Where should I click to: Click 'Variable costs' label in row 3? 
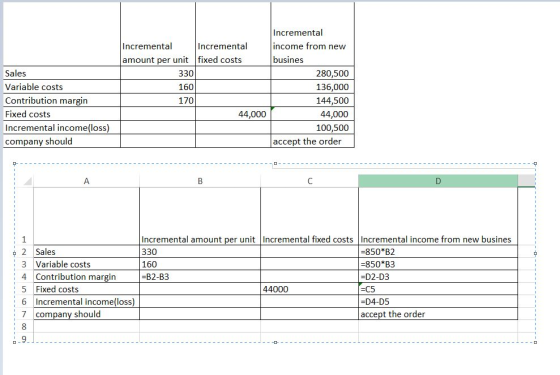63,264
